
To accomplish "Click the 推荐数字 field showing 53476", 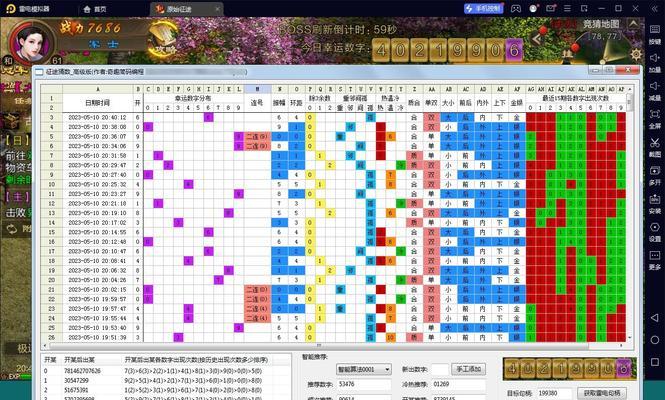I will (x=363, y=383).
